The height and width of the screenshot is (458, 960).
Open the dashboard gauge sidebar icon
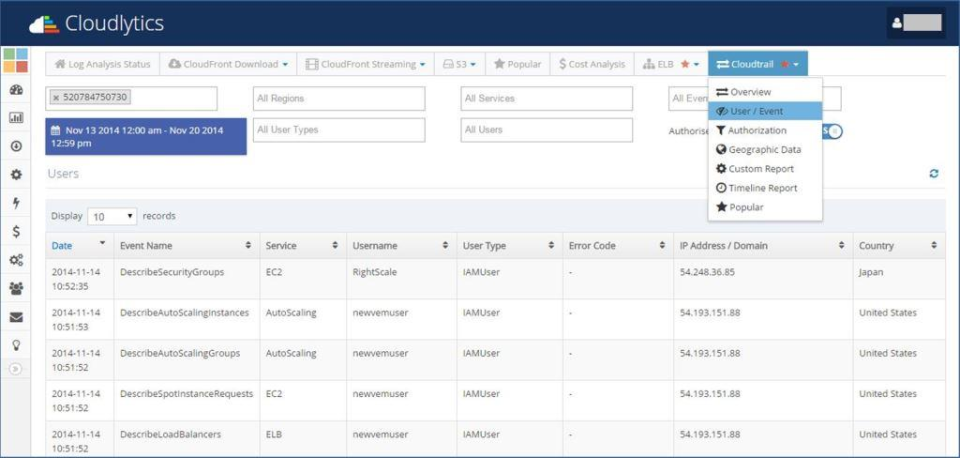[x=17, y=90]
